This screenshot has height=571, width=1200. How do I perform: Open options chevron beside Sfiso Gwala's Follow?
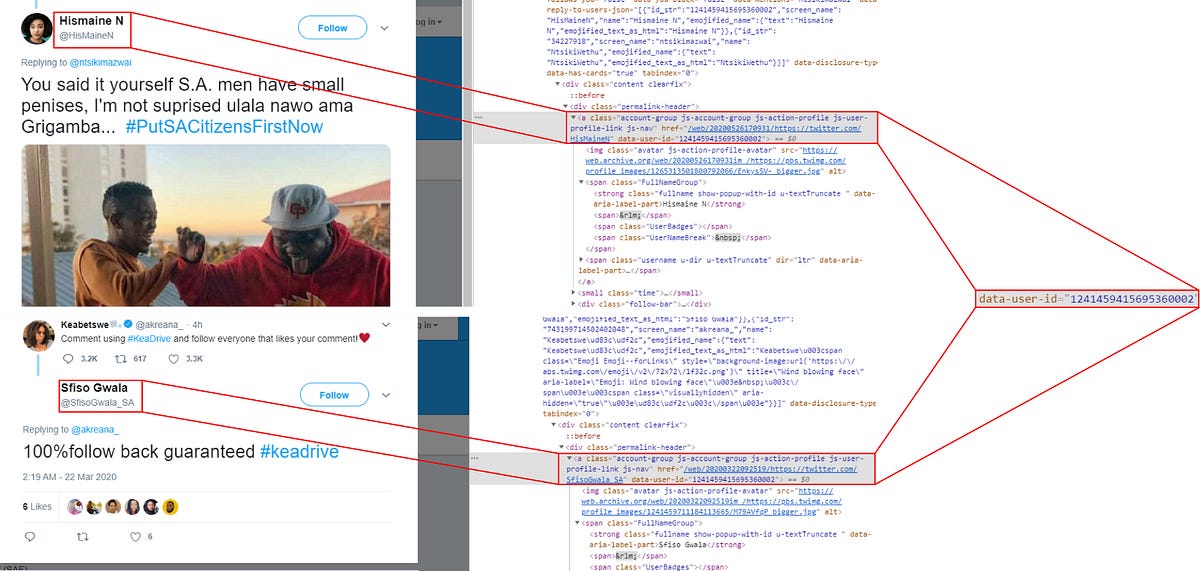click(385, 395)
